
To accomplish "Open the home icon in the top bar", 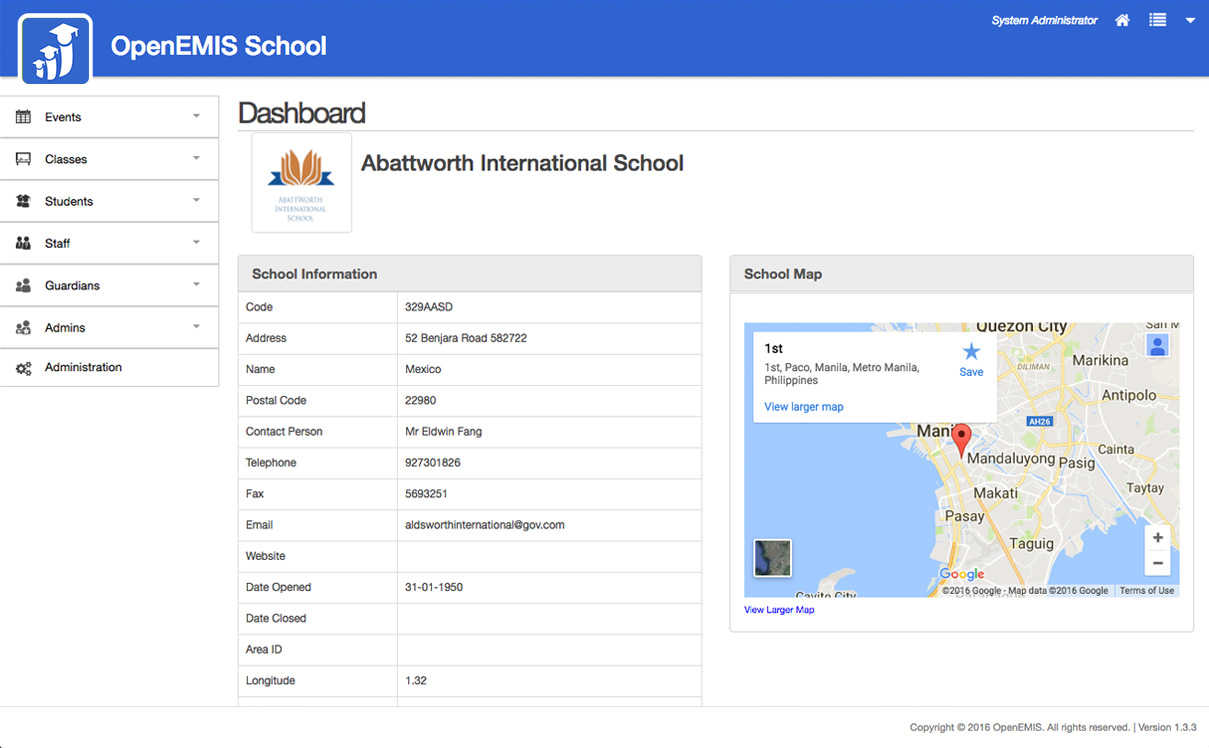I will (1122, 19).
